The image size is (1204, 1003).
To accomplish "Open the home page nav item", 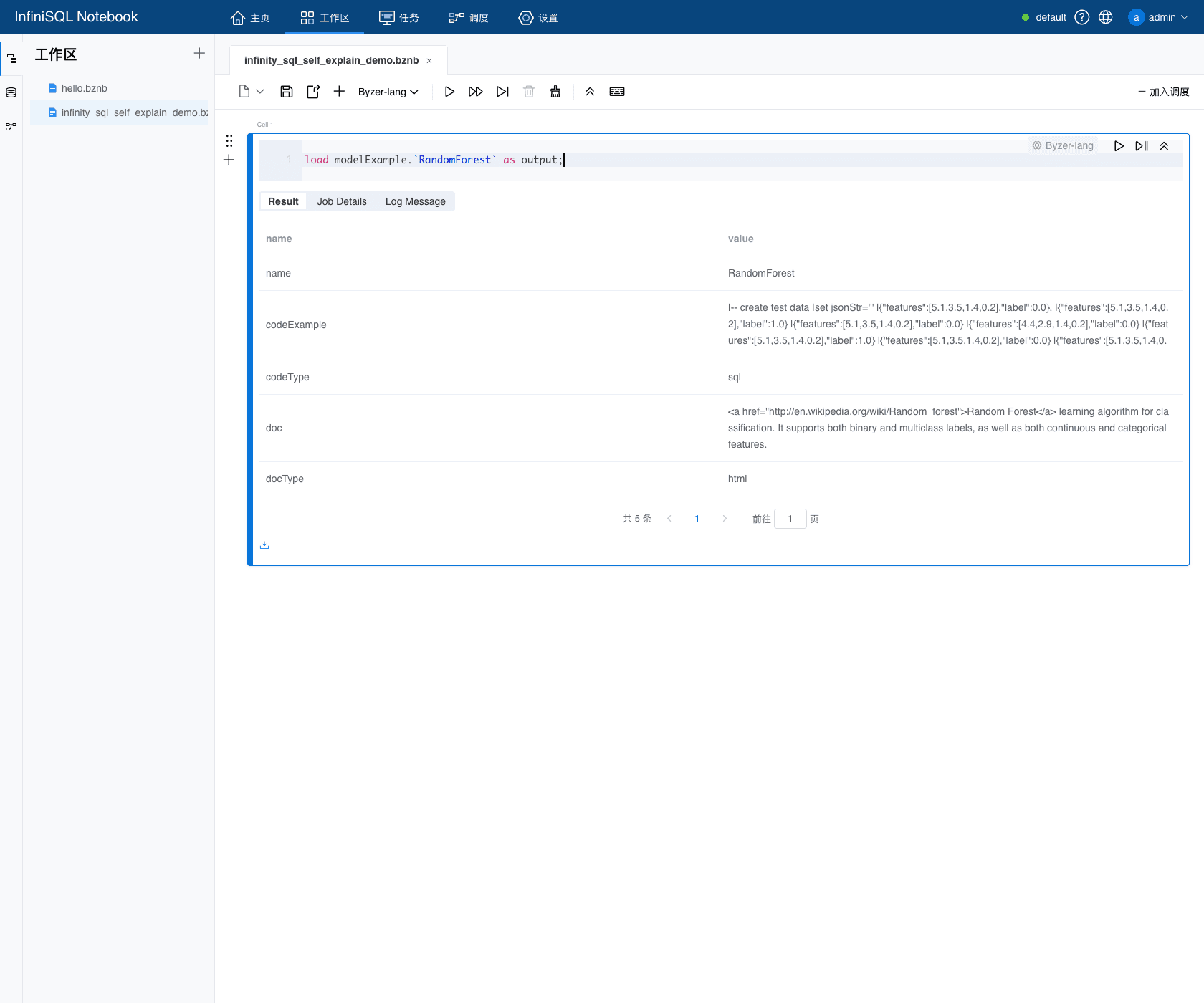I will tap(250, 17).
